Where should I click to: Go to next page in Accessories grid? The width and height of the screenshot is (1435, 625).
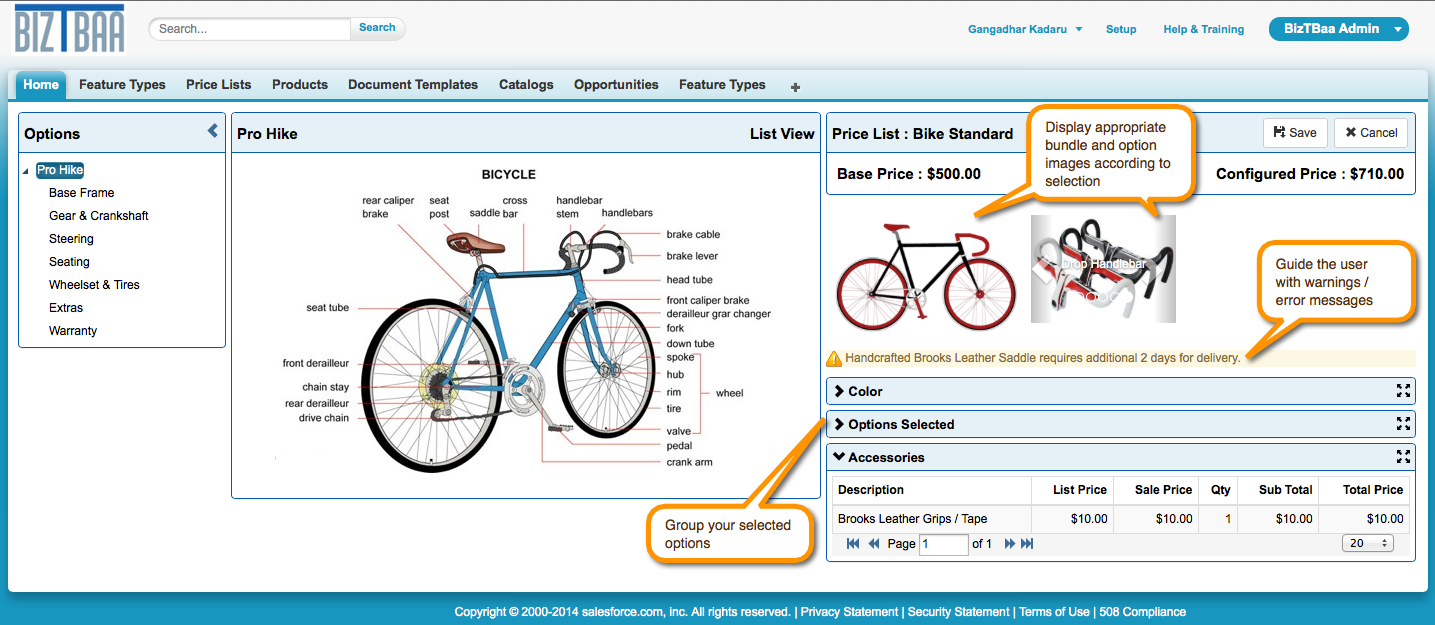1009,544
